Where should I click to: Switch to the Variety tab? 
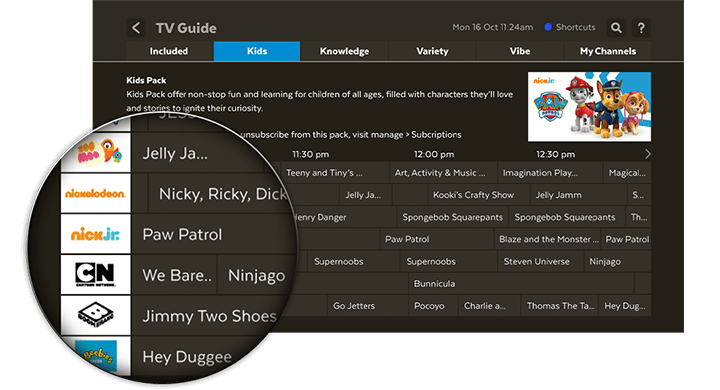[x=432, y=51]
